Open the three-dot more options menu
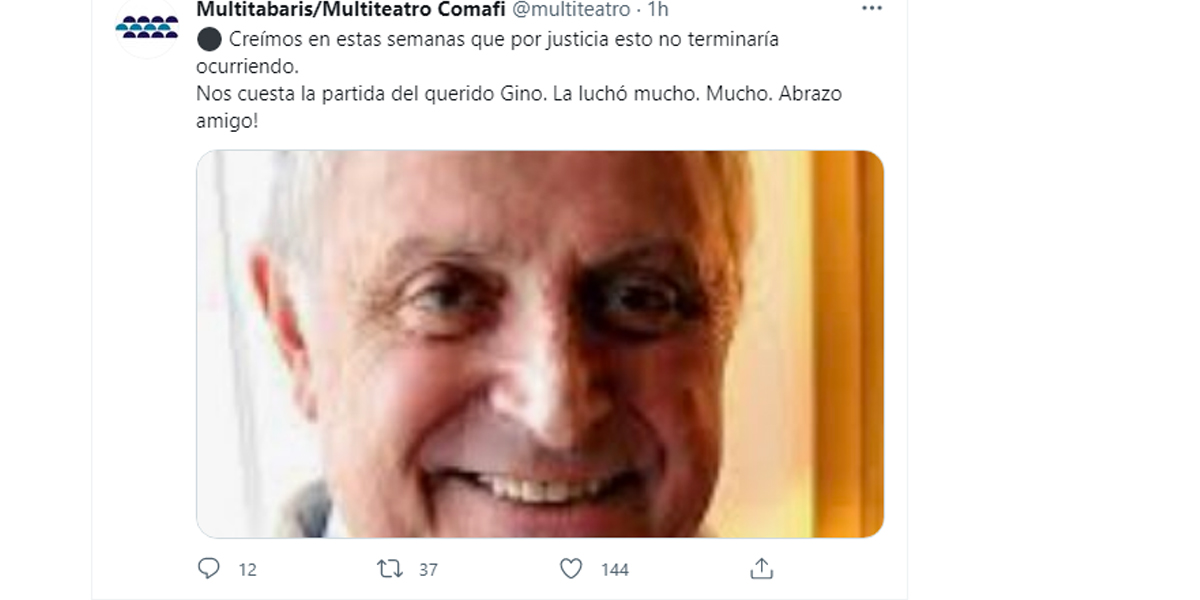This screenshot has width=1200, height=600. (x=872, y=8)
